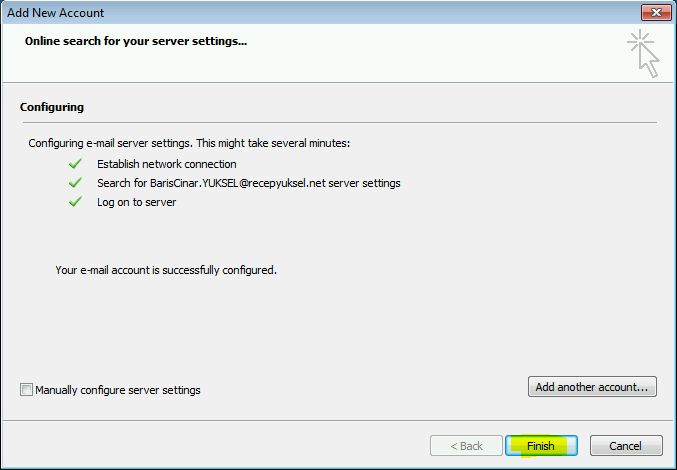
Task: Click the Cancel button
Action: click(x=626, y=445)
